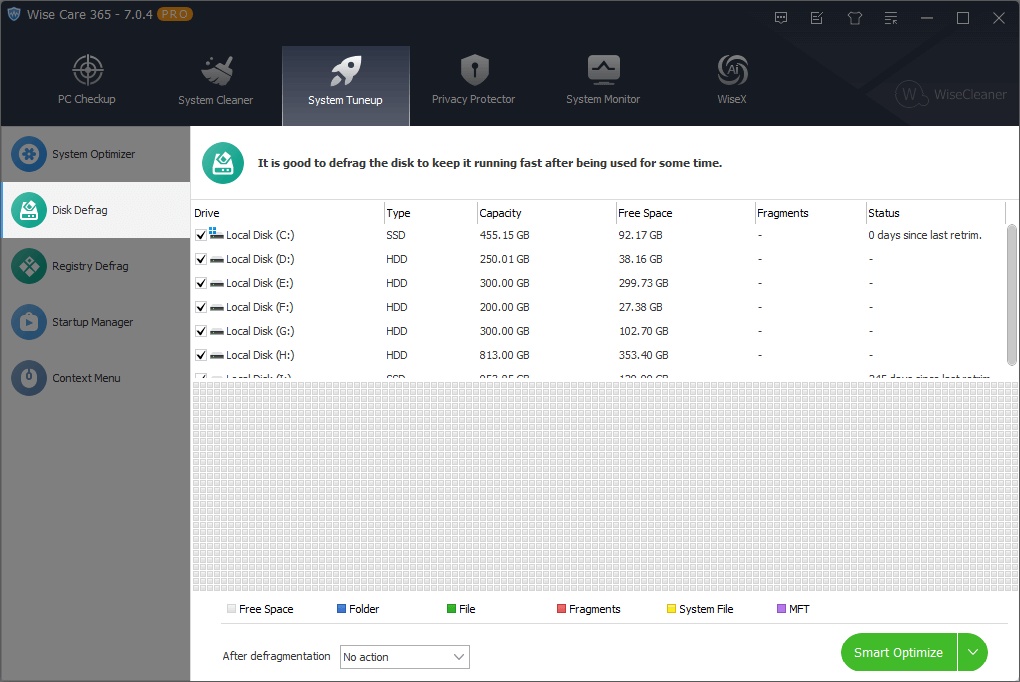The height and width of the screenshot is (682, 1020).
Task: Open the After defragmentation dropdown
Action: pos(405,657)
